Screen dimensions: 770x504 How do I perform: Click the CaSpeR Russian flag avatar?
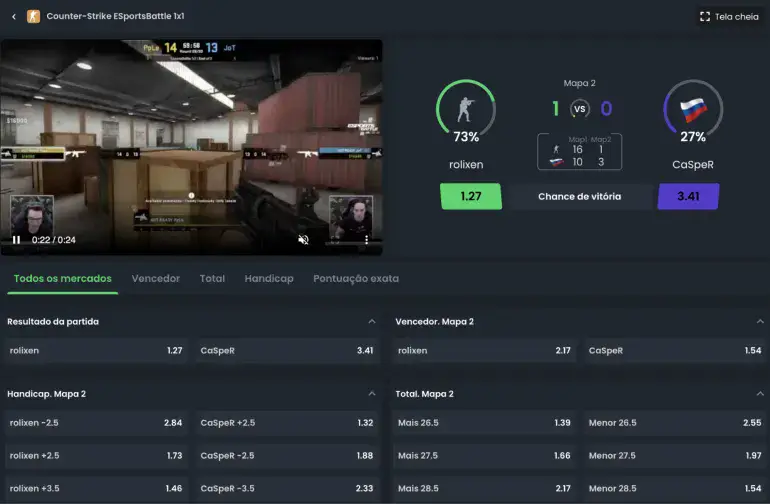click(693, 109)
